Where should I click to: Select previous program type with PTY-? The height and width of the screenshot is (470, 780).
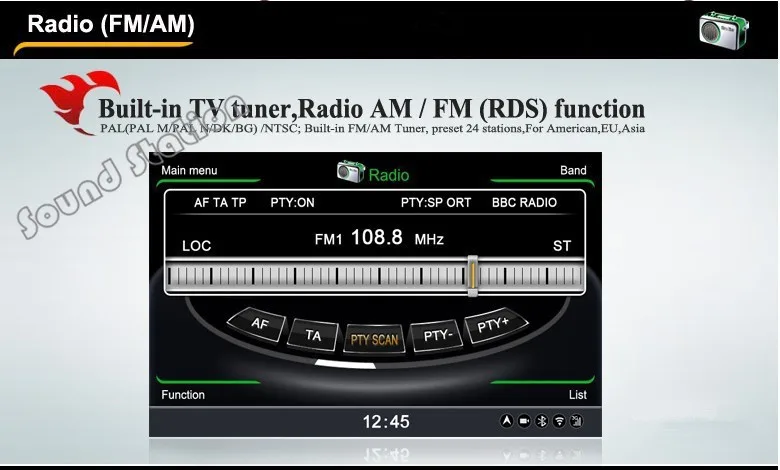click(x=437, y=336)
